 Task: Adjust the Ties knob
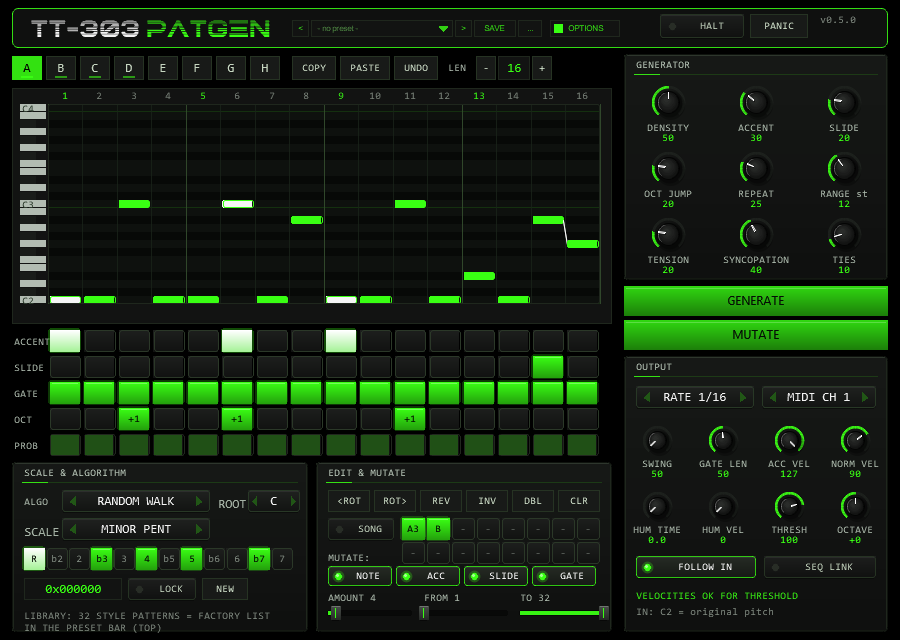[843, 235]
